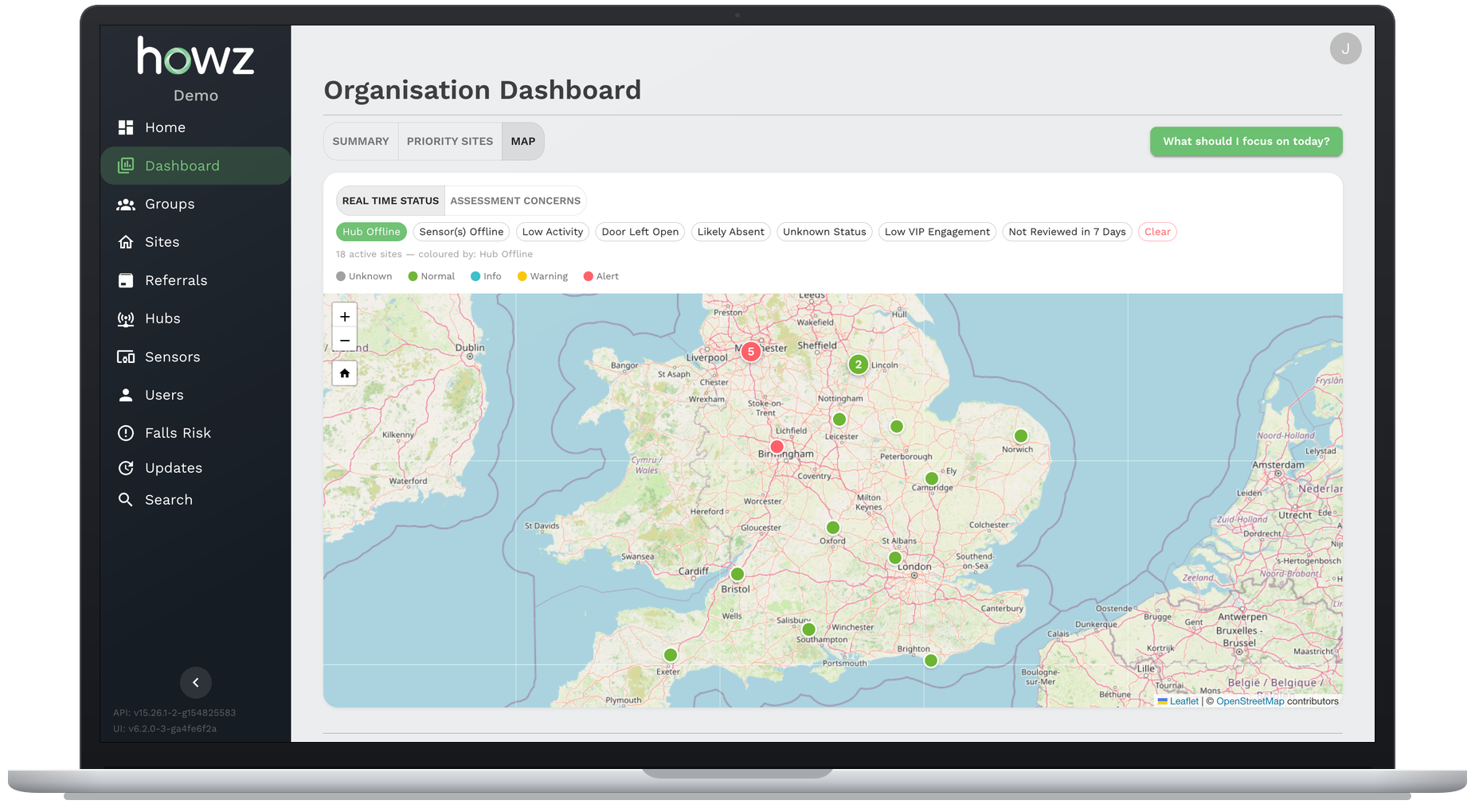This screenshot has width=1475, height=812.
Task: Click the green marker near Oxford
Action: 833,528
